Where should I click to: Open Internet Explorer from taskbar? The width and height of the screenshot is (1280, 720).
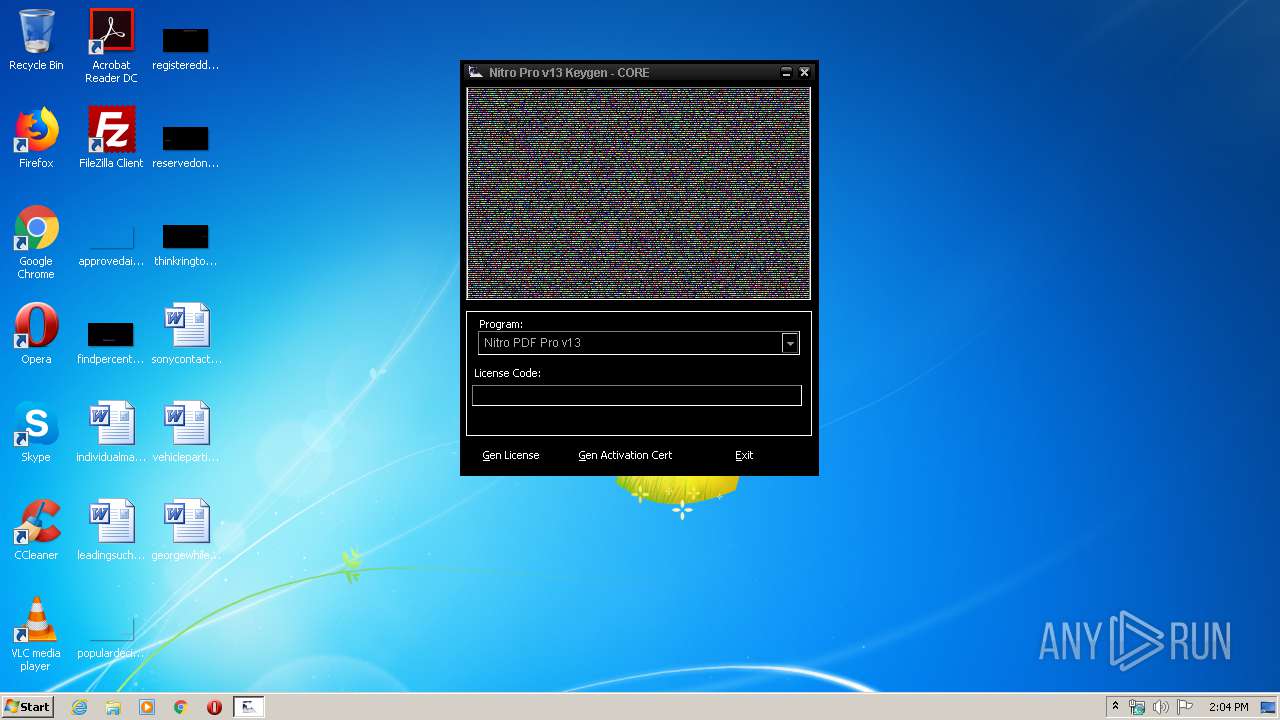[80, 707]
